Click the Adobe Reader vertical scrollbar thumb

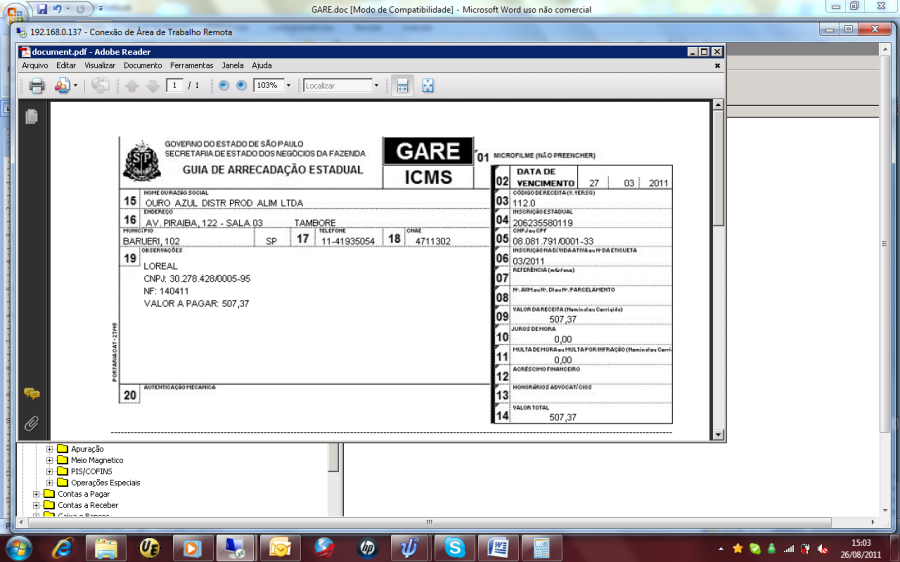[717, 168]
